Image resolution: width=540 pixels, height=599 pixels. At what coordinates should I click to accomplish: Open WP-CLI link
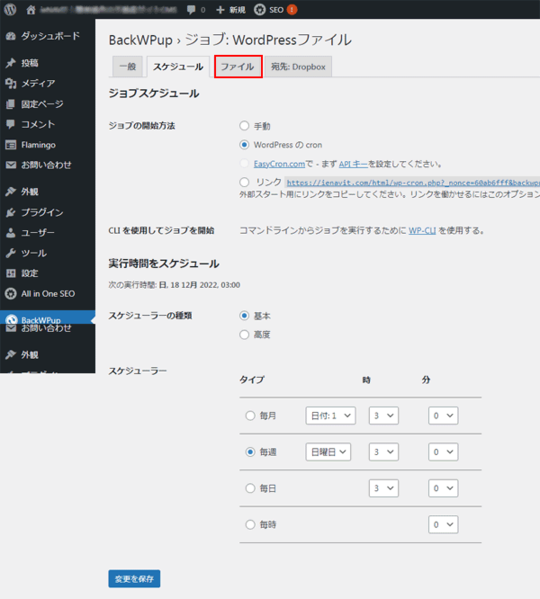(x=422, y=230)
